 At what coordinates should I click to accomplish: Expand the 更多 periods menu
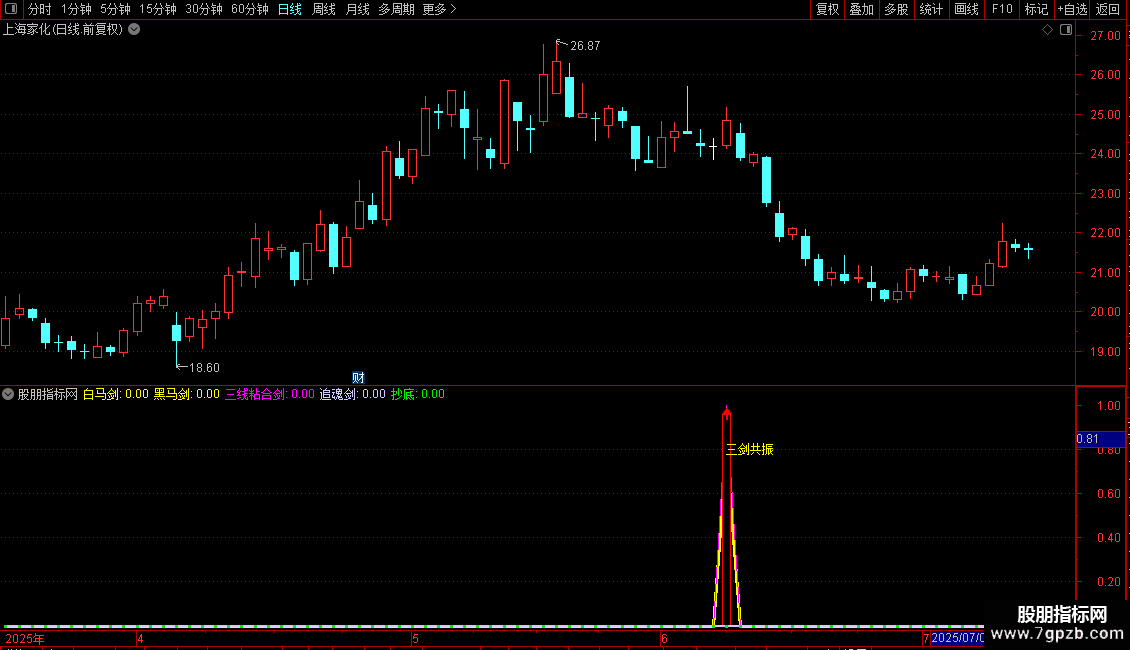pos(439,9)
